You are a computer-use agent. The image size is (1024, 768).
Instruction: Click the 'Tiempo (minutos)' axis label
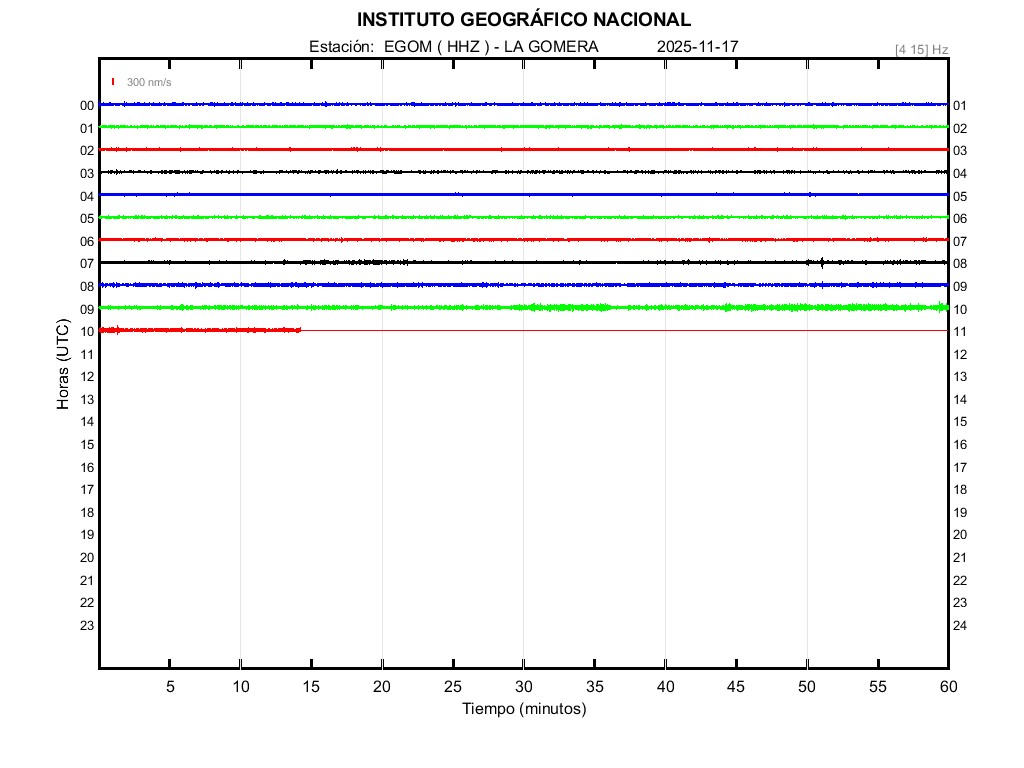point(523,709)
